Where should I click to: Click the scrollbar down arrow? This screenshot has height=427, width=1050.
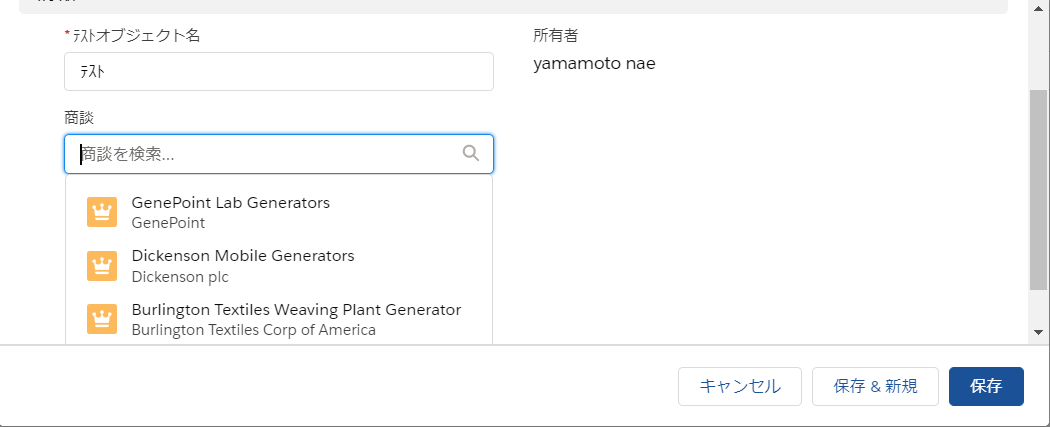pyautogui.click(x=1038, y=332)
